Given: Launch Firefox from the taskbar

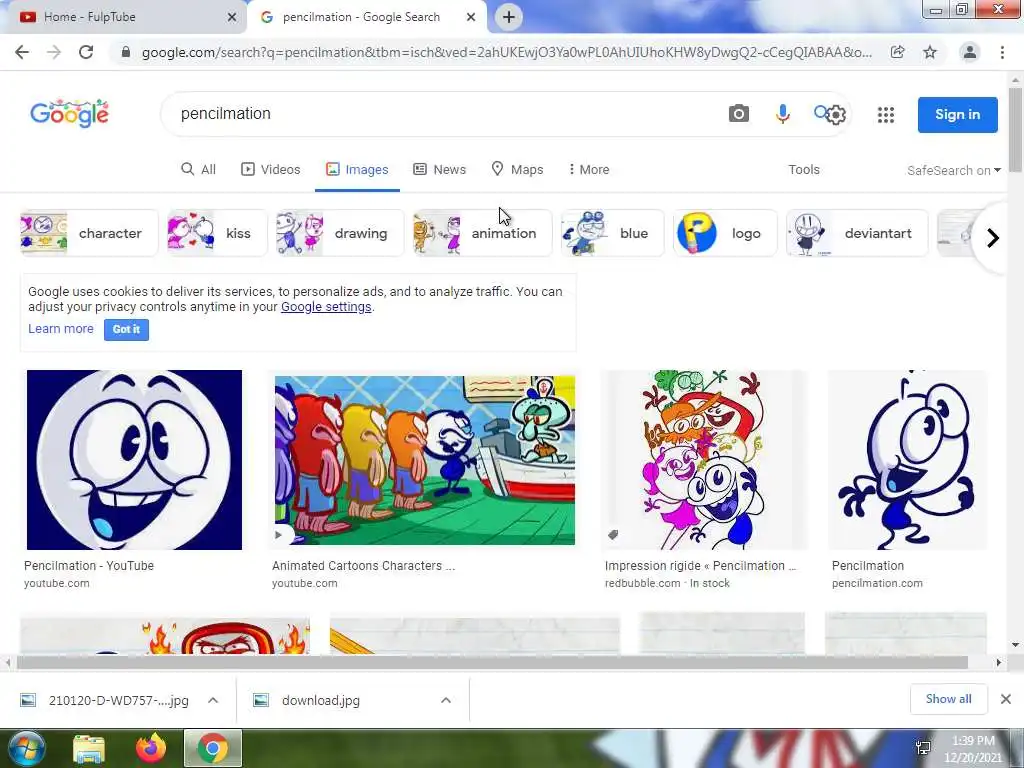Looking at the screenshot, I should pyautogui.click(x=151, y=748).
